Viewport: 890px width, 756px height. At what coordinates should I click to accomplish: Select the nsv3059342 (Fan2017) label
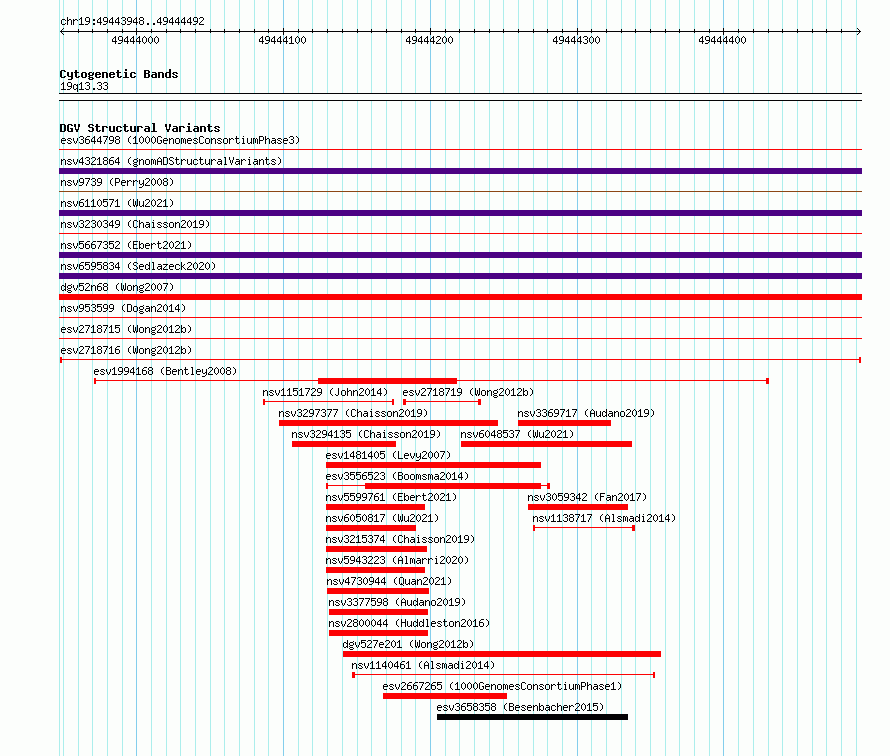[587, 497]
